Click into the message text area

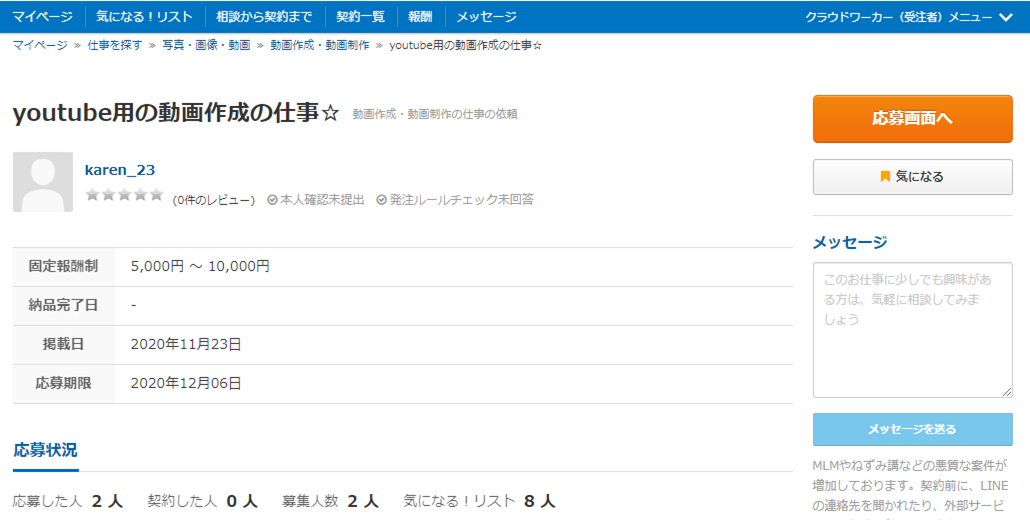[912, 330]
